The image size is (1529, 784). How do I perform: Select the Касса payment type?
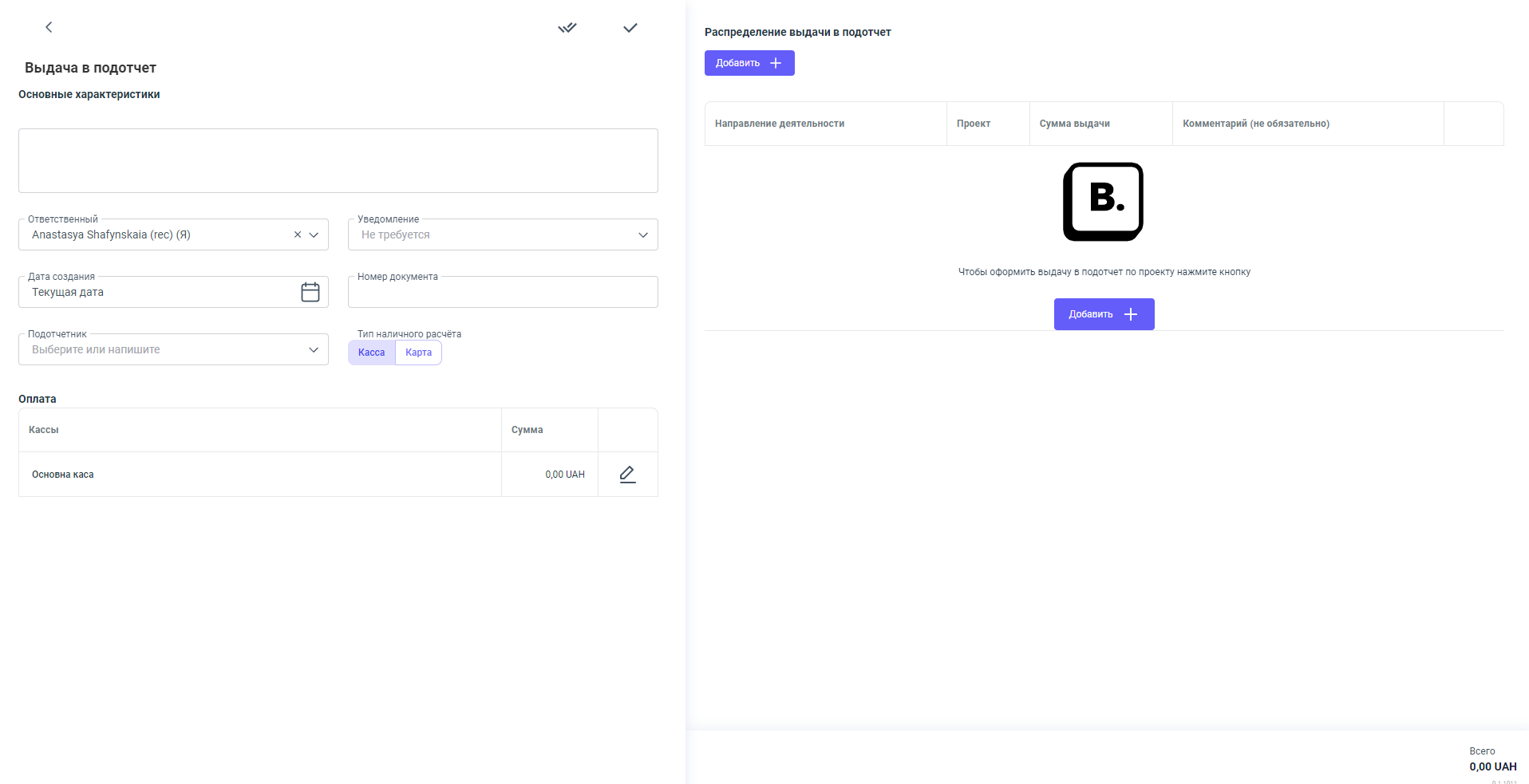click(x=371, y=353)
